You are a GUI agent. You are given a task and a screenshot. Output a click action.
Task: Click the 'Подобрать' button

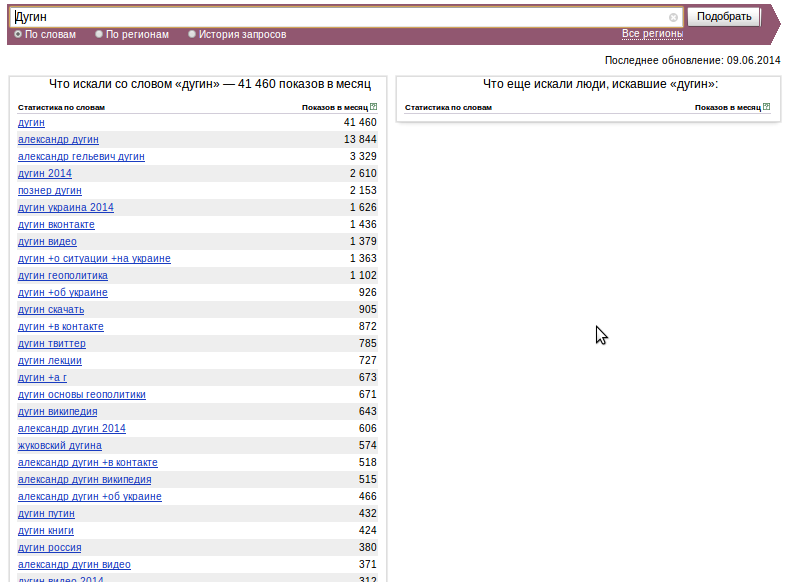tap(724, 17)
